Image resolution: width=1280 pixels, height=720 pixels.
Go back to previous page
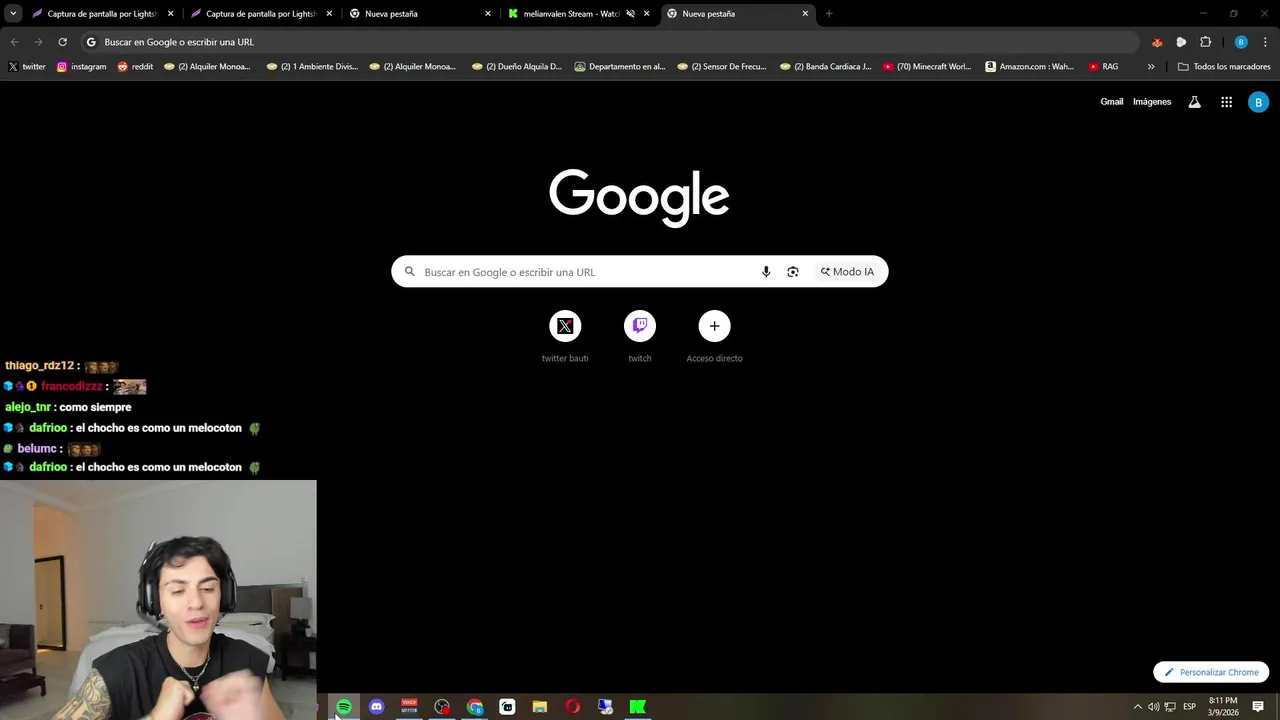click(14, 42)
